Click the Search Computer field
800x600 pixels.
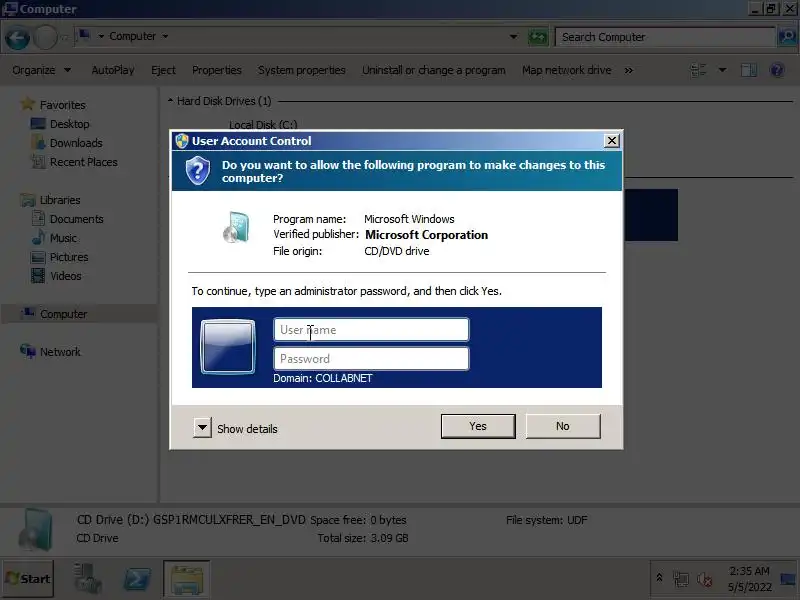point(665,37)
